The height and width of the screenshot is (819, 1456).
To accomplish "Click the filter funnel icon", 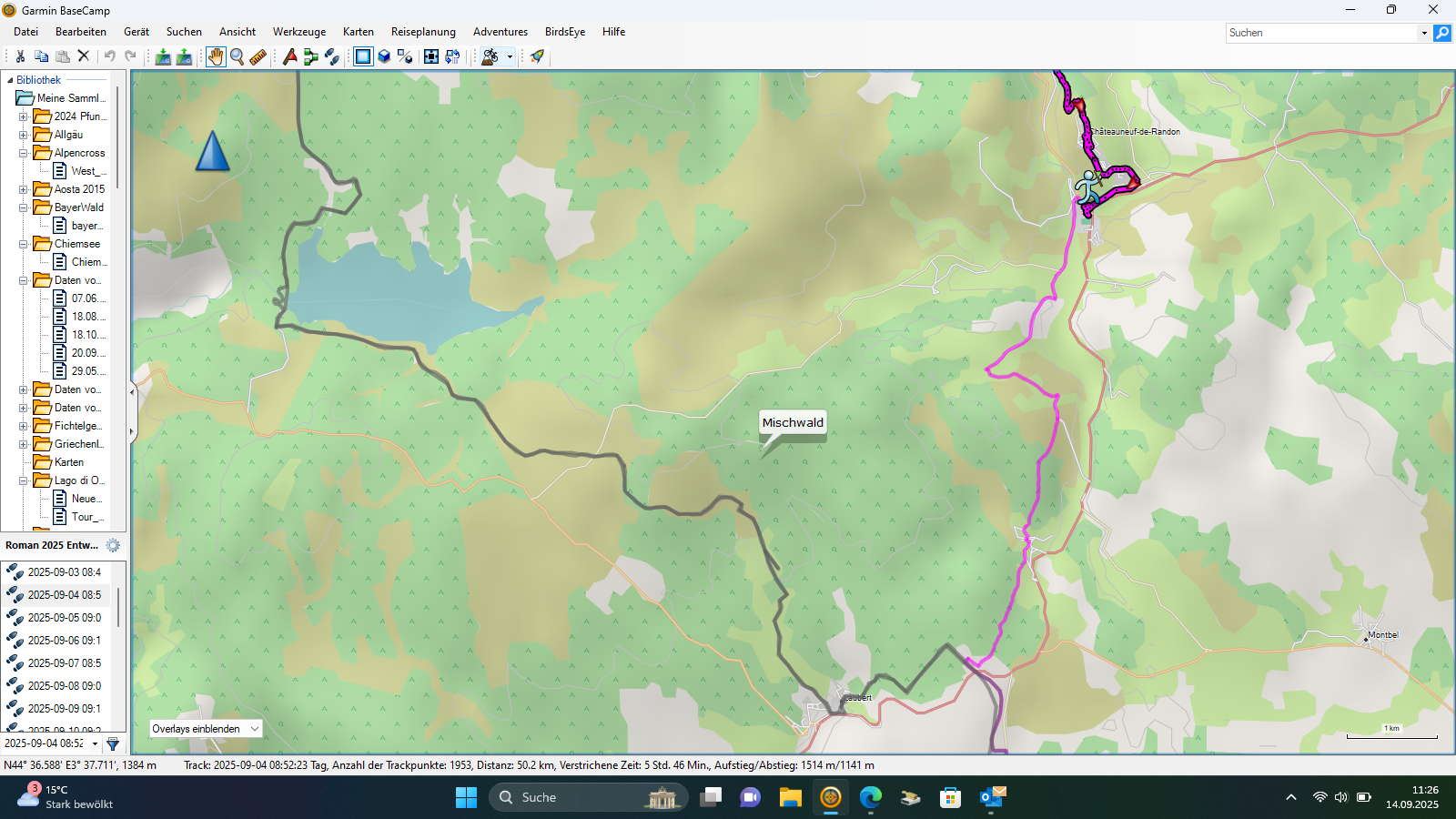I will [x=113, y=743].
